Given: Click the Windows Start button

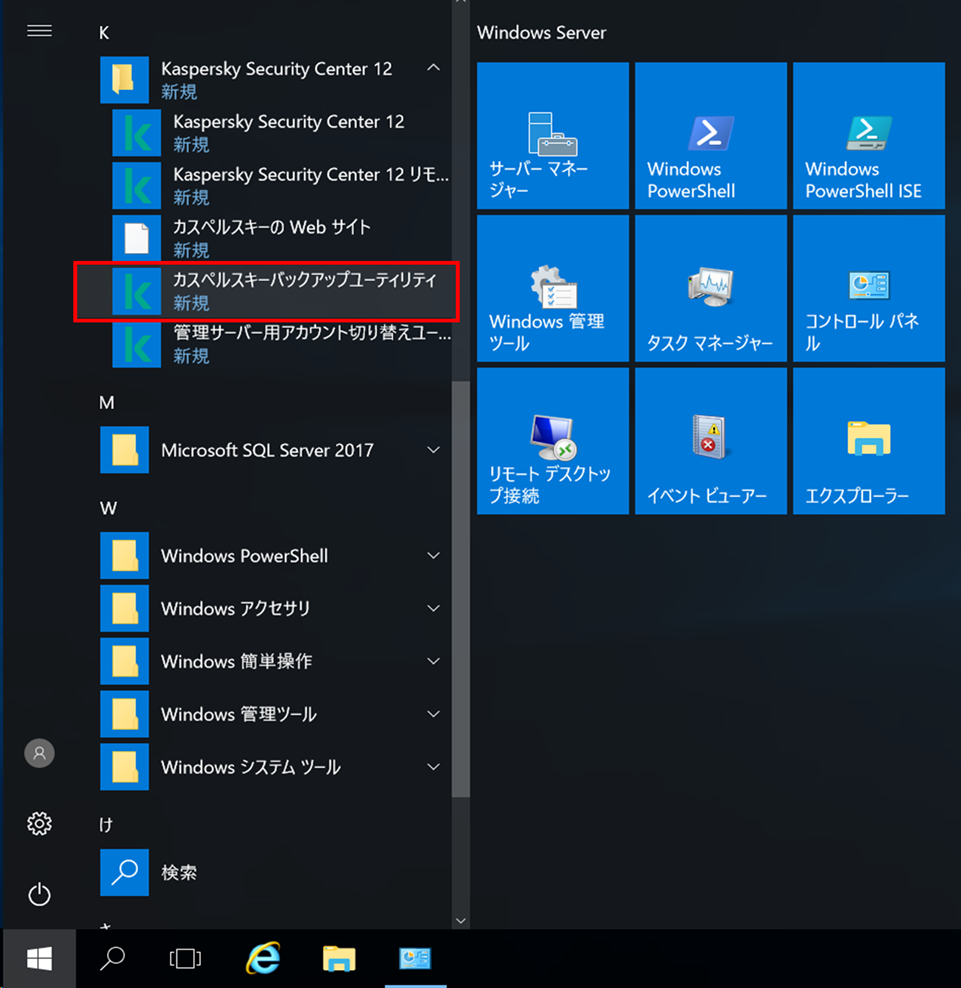Looking at the screenshot, I should [x=39, y=958].
